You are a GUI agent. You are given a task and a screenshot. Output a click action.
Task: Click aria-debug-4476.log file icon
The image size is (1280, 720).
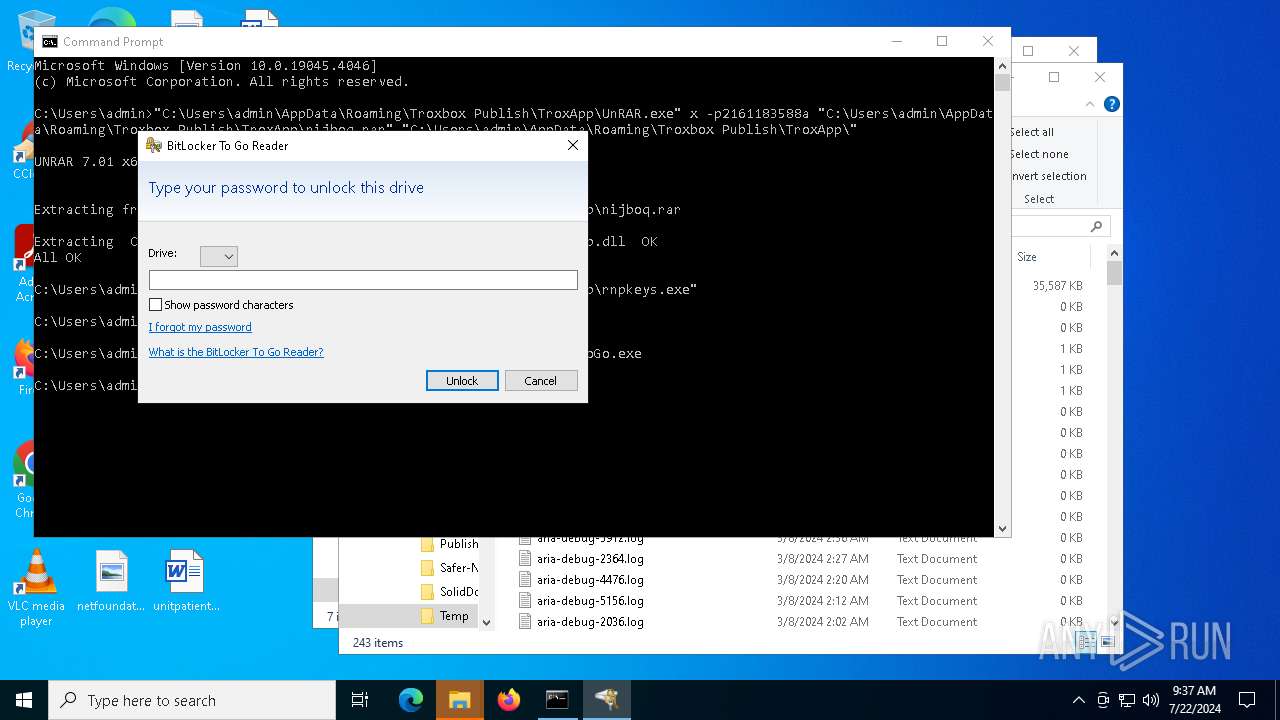[525, 580]
